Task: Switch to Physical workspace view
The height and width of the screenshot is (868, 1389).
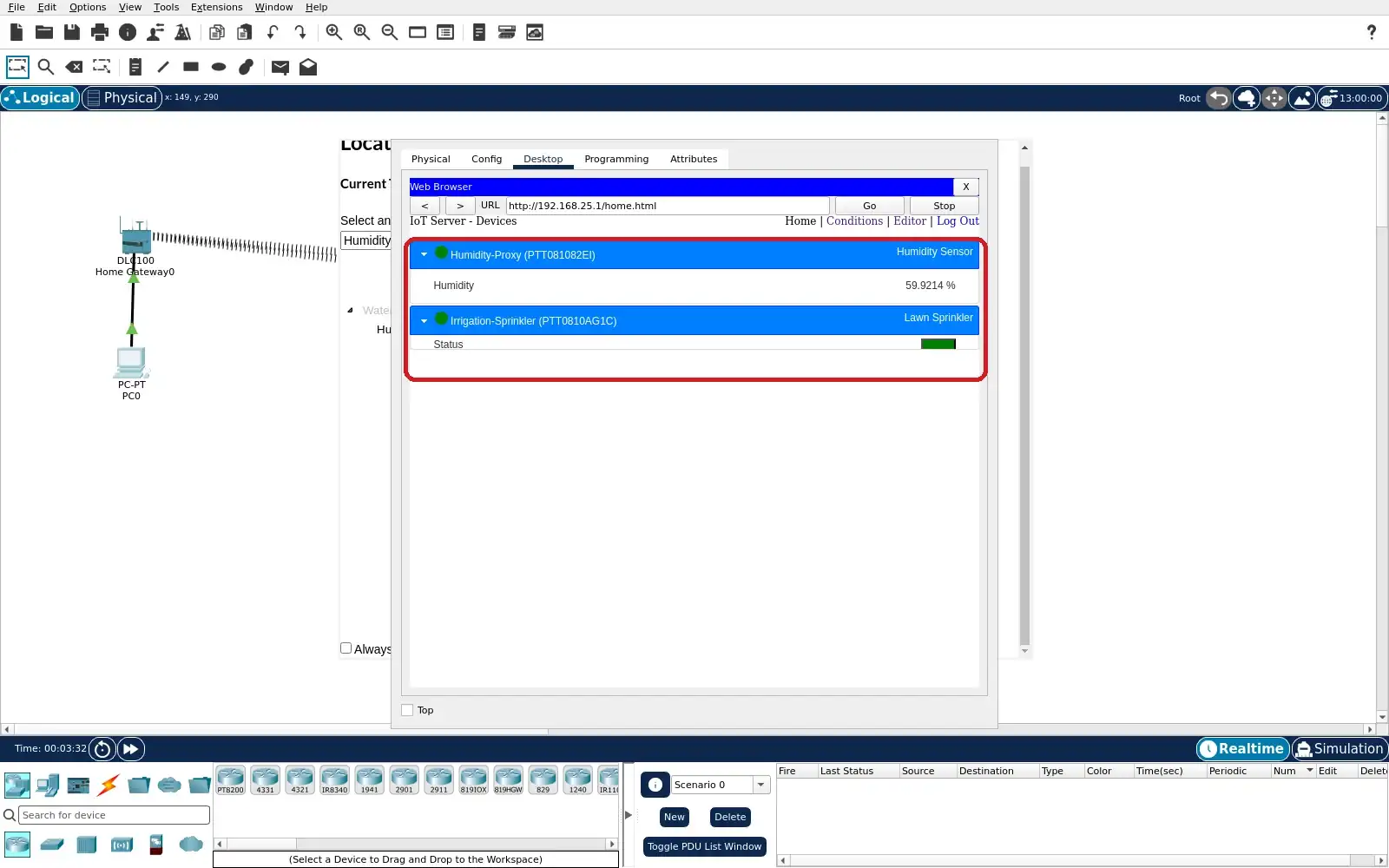Action: click(122, 98)
